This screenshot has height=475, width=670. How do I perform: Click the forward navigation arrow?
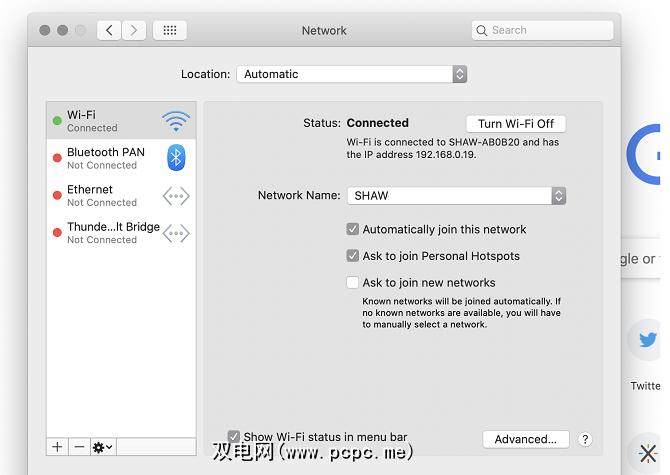tap(135, 31)
